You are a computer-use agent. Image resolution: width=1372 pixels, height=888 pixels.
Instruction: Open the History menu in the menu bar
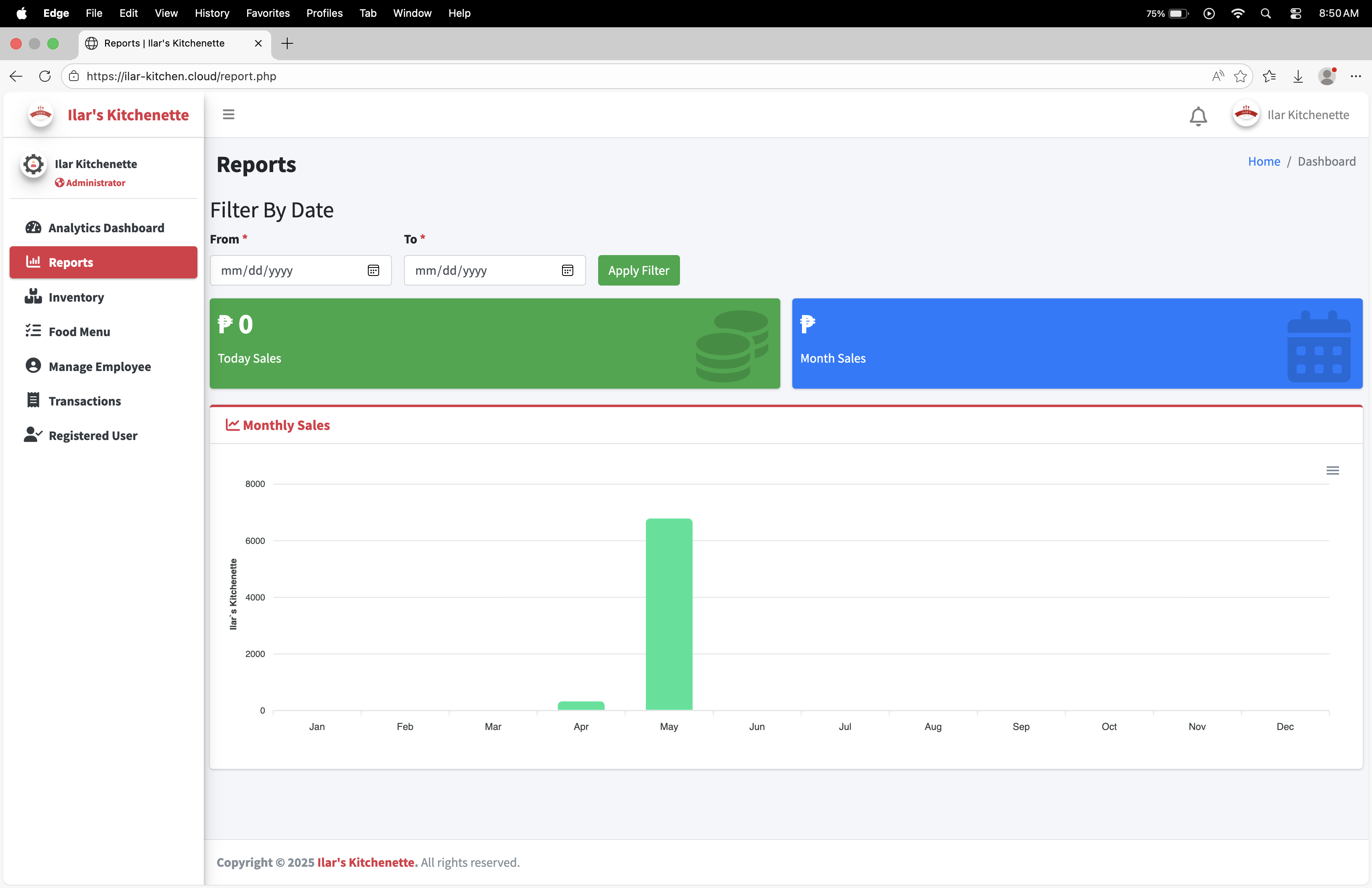(211, 13)
